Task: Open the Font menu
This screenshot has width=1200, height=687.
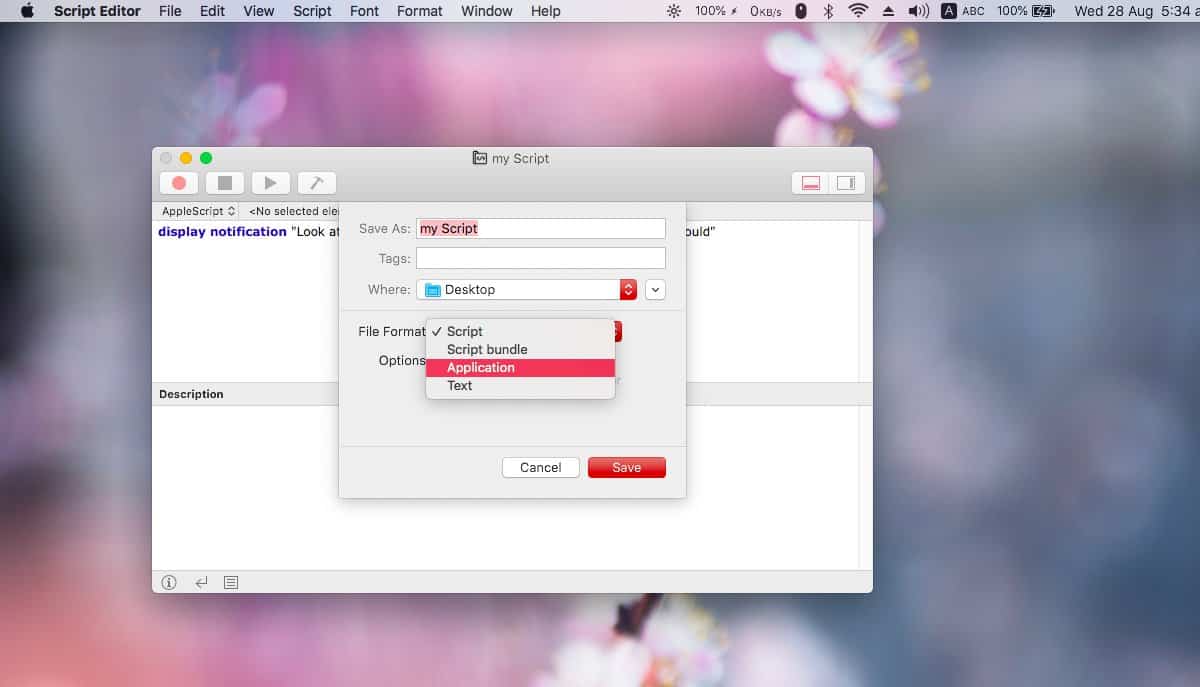Action: coord(365,11)
